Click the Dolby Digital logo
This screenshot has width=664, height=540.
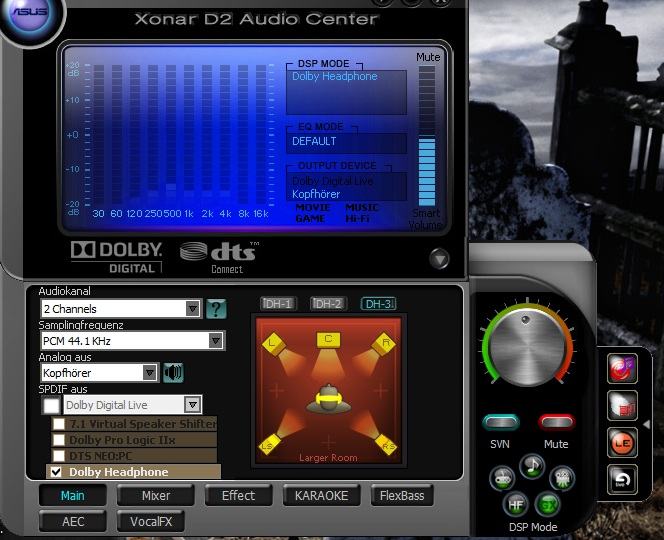[x=116, y=257]
